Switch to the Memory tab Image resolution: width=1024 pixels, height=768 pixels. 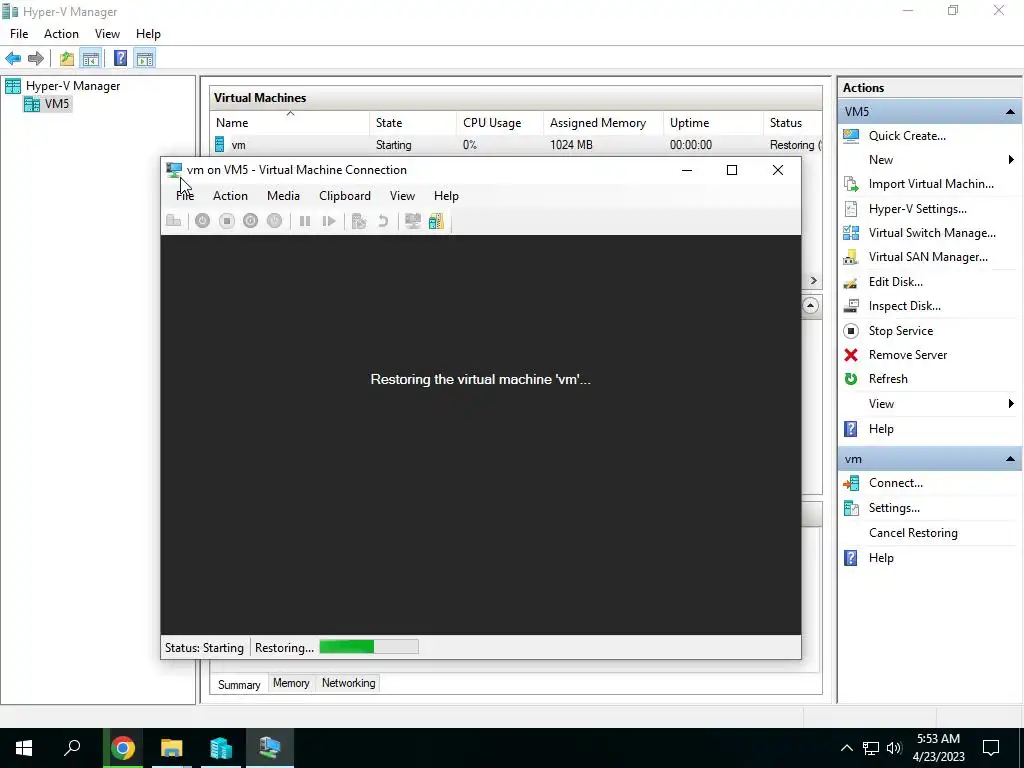pos(291,683)
